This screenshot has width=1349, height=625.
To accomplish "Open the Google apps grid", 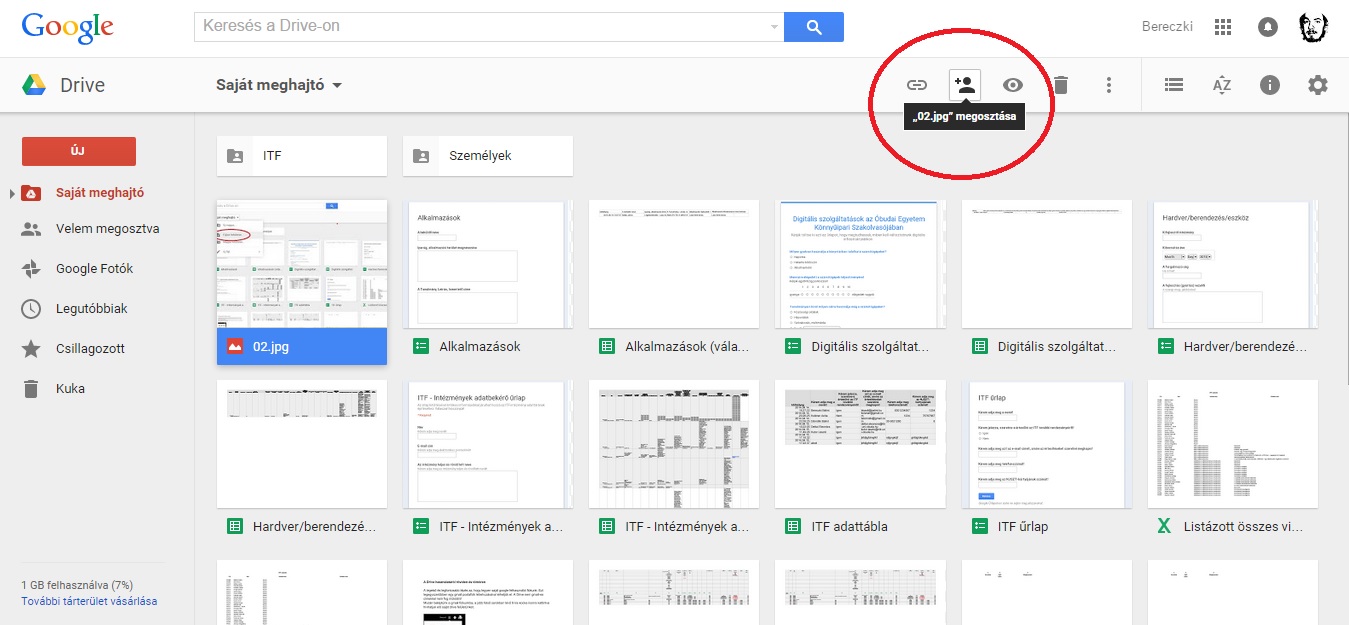I will pos(1222,27).
